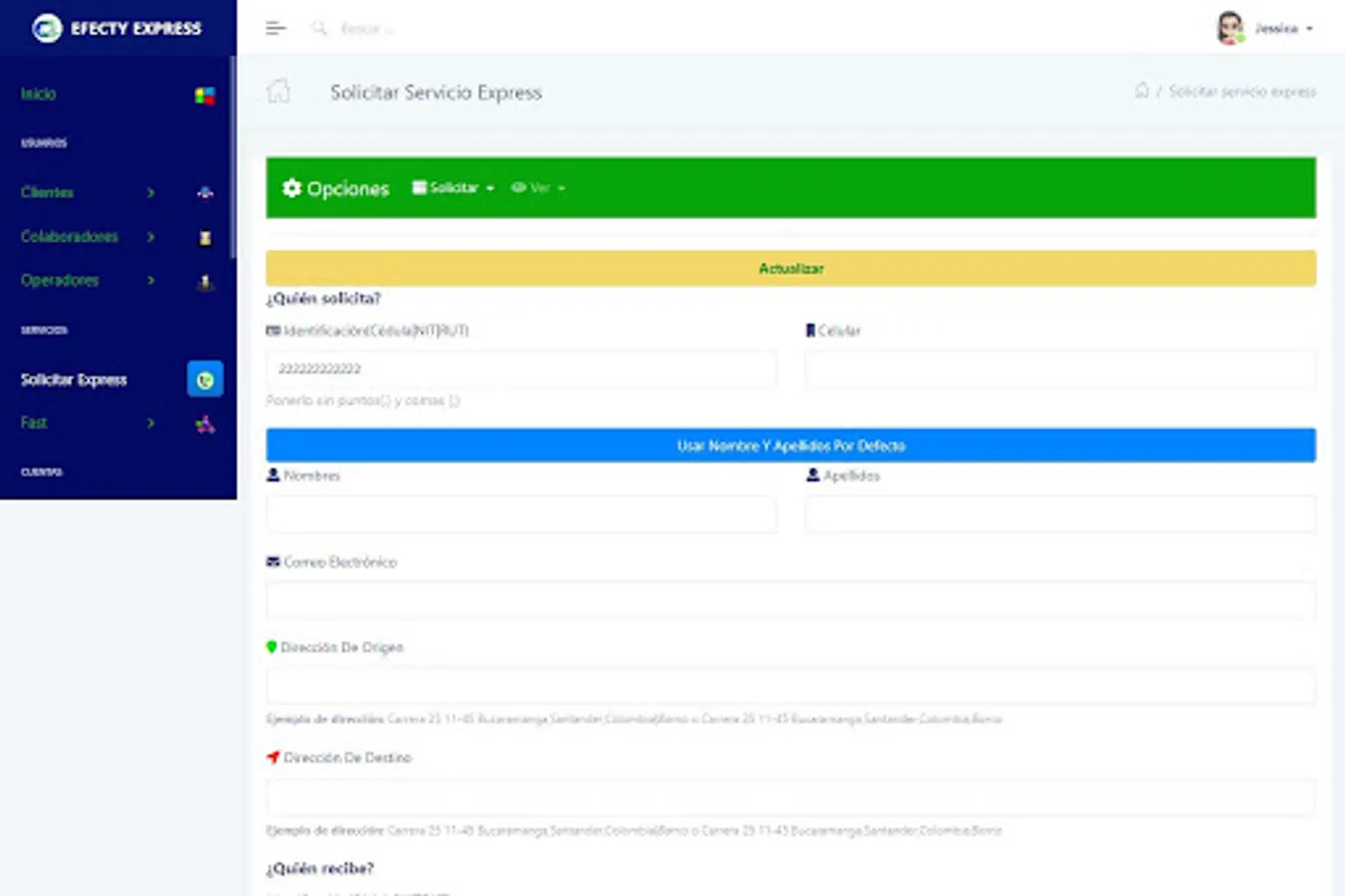This screenshot has width=1345, height=896.
Task: Expand the Fast chevron
Action: 150,423
